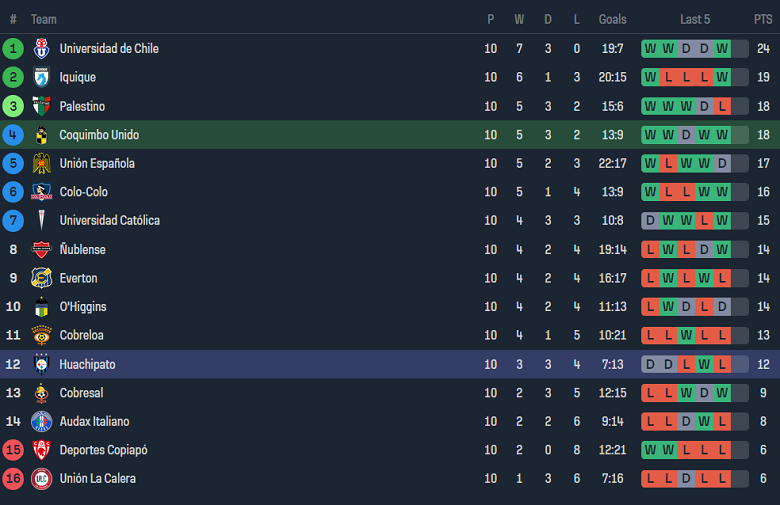Click the Last 5 column header
Screen dimensions: 780x505
(695, 19)
